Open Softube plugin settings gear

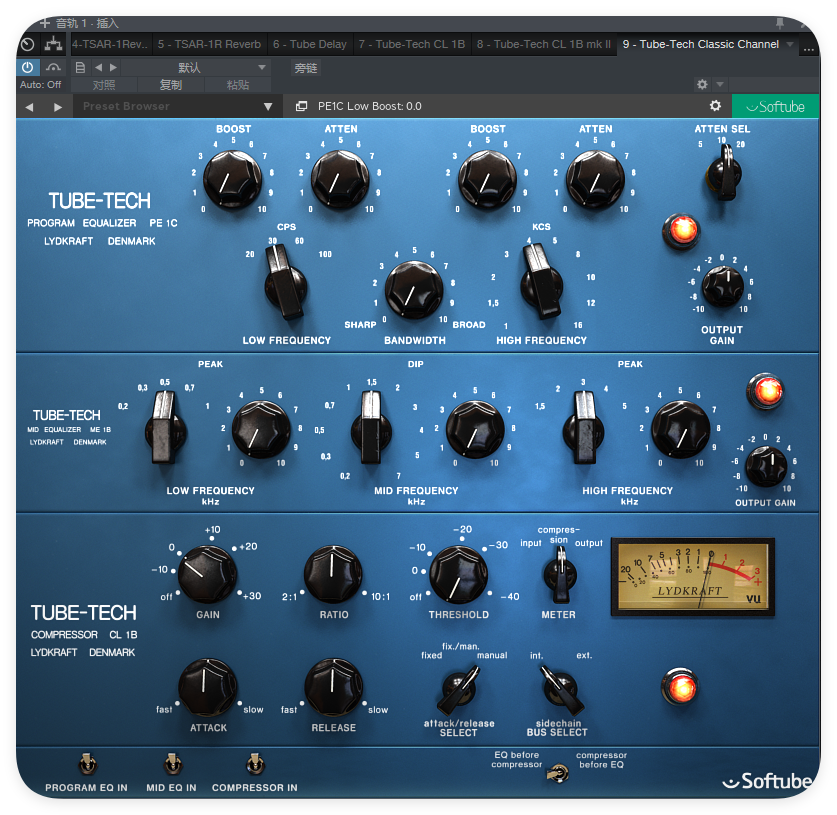[x=715, y=106]
